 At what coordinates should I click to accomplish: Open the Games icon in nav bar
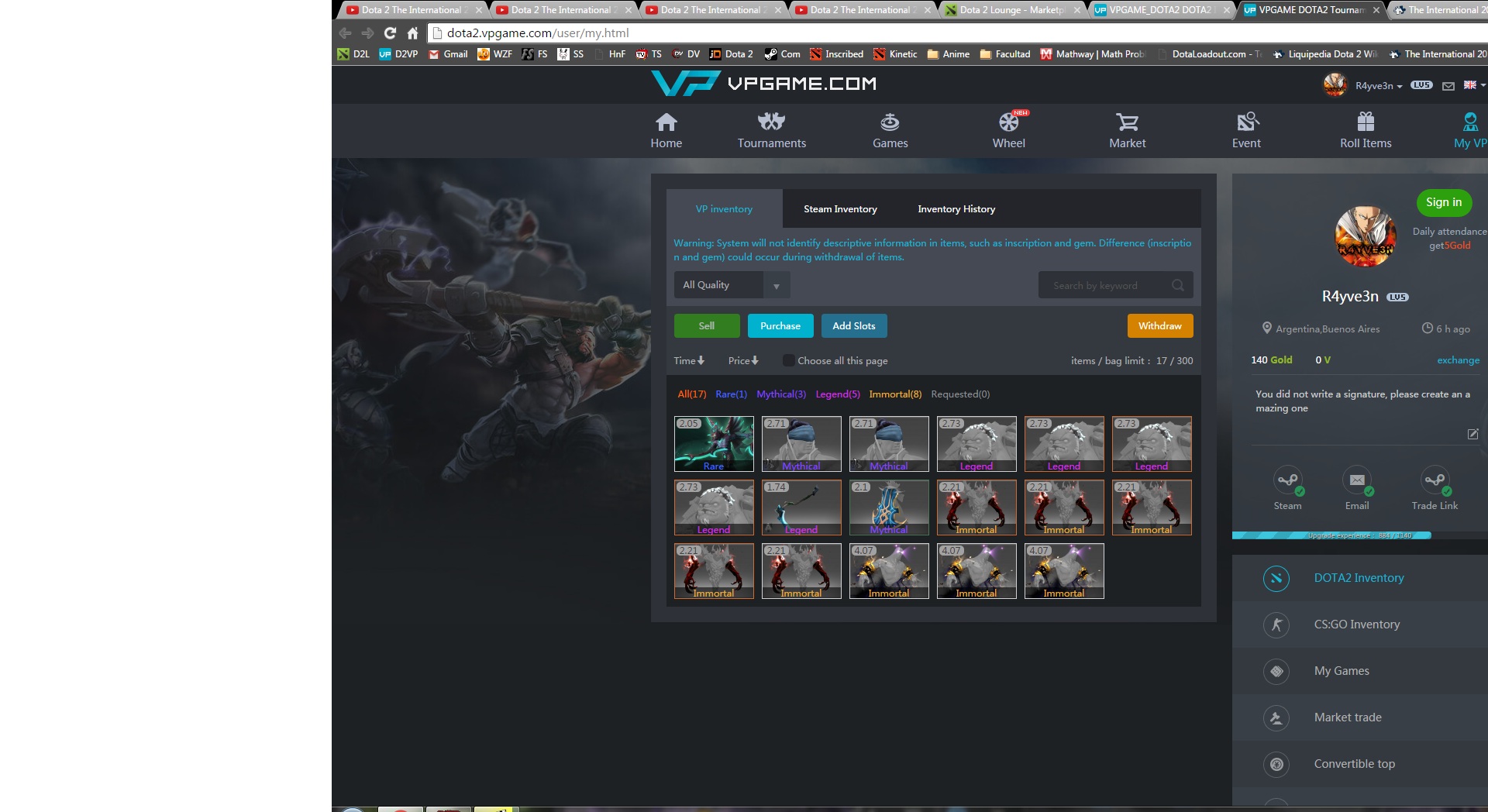890,122
